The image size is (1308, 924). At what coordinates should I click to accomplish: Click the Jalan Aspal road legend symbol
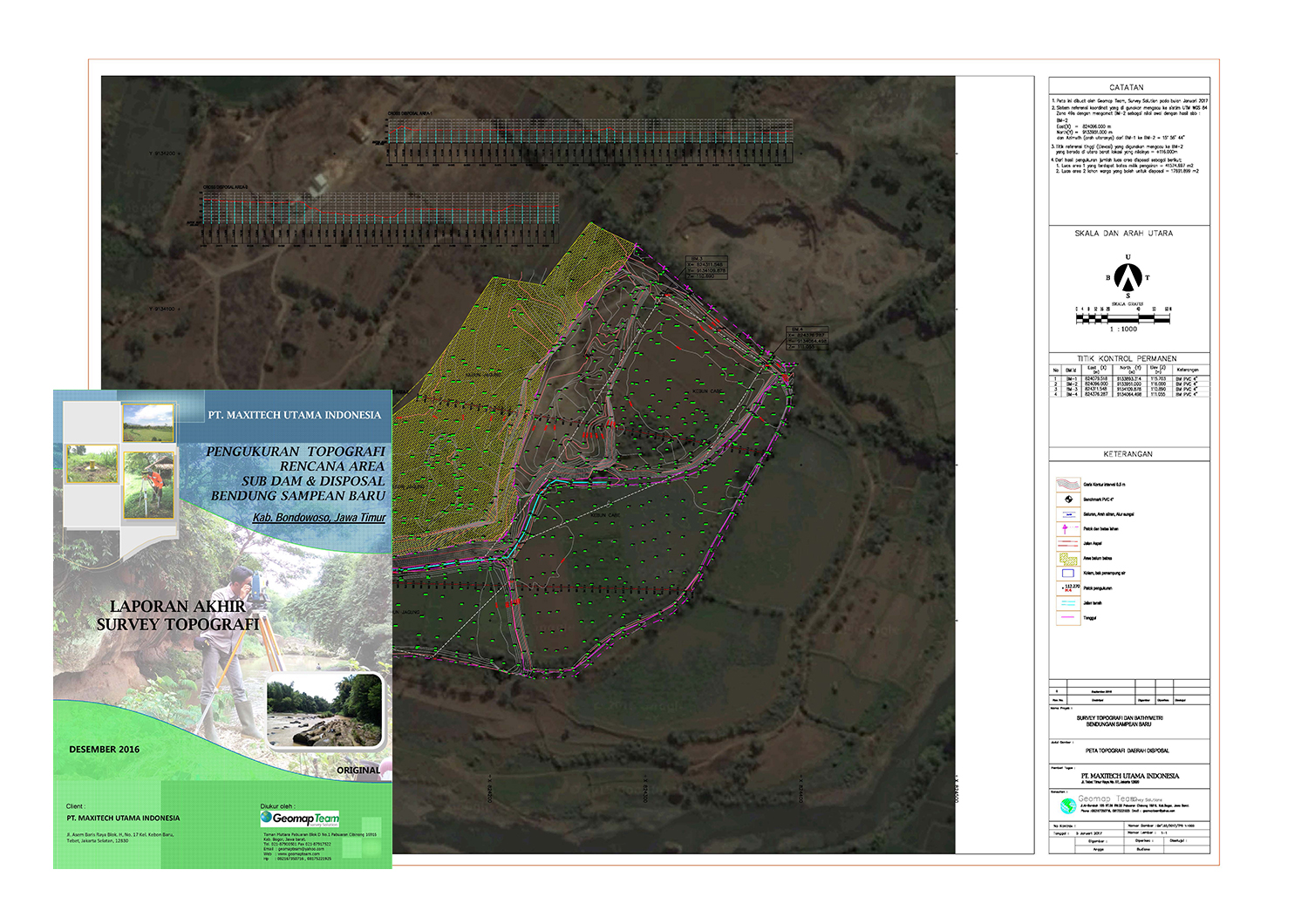[x=1067, y=544]
